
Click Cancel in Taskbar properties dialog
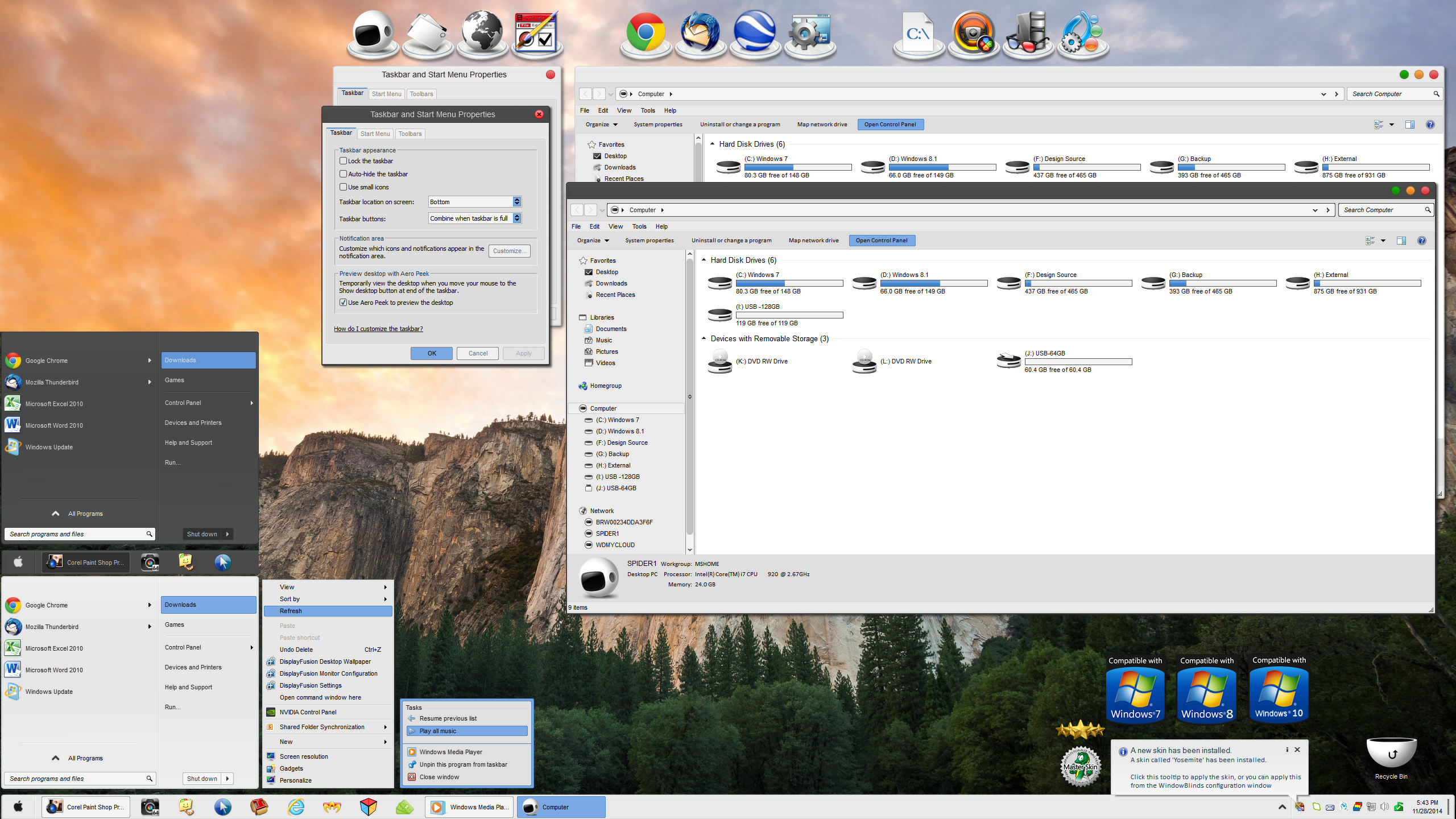(x=478, y=353)
